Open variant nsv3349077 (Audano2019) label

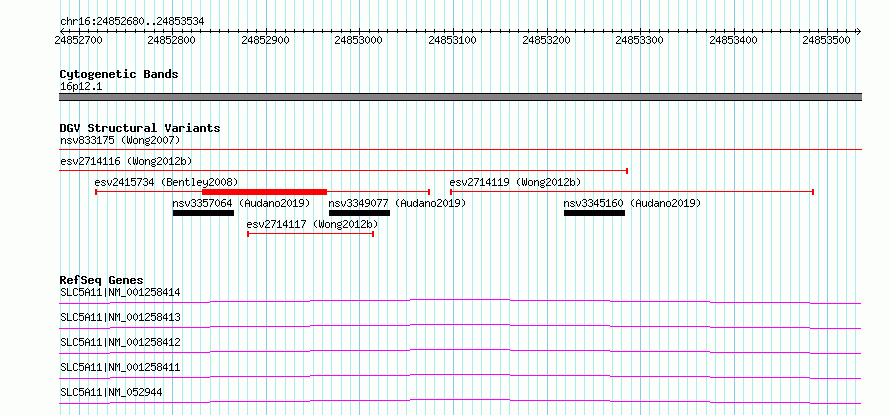tap(397, 203)
